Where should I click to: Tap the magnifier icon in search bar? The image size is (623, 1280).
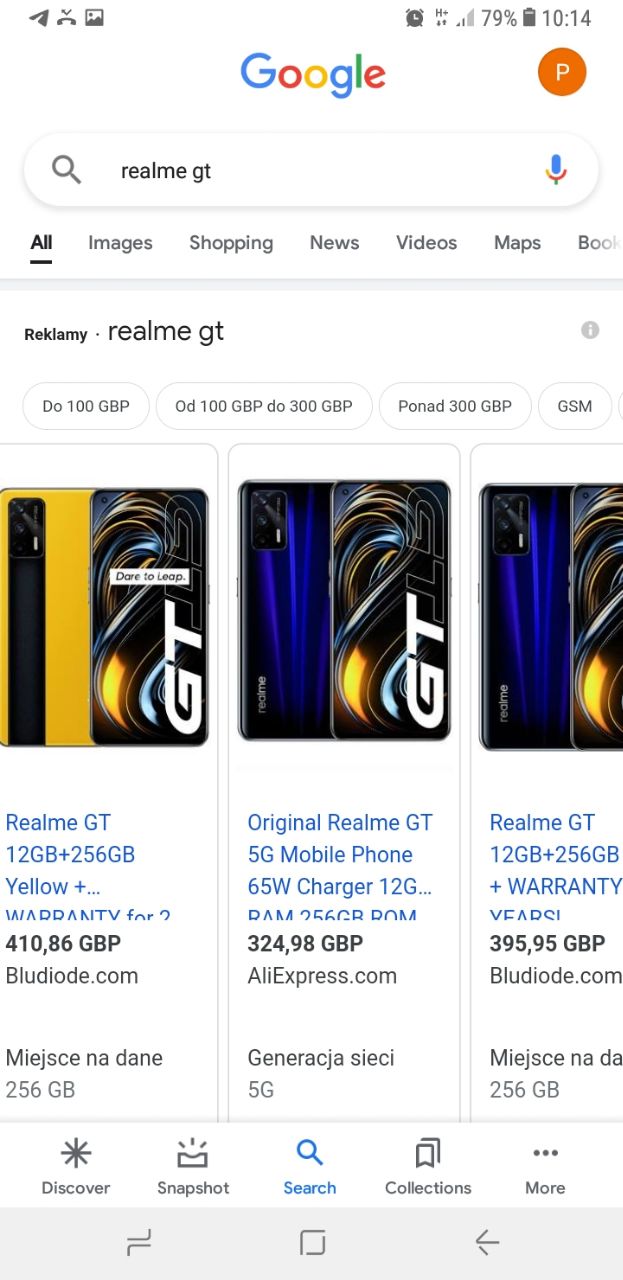(x=66, y=170)
